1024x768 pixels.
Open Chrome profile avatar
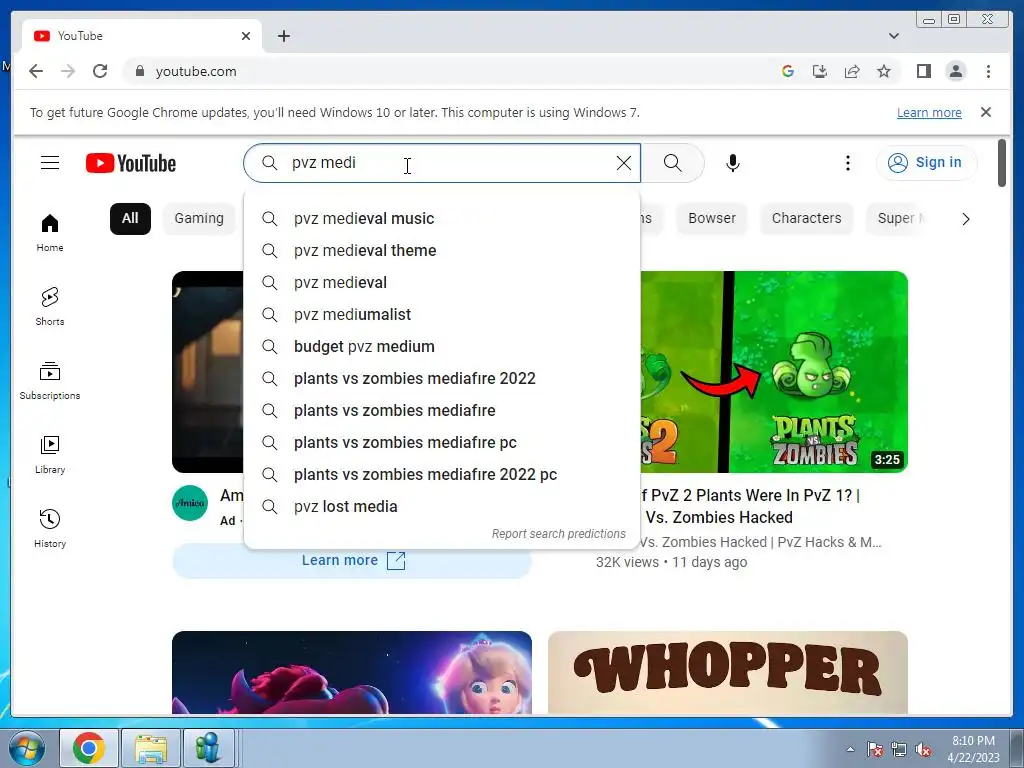955,71
